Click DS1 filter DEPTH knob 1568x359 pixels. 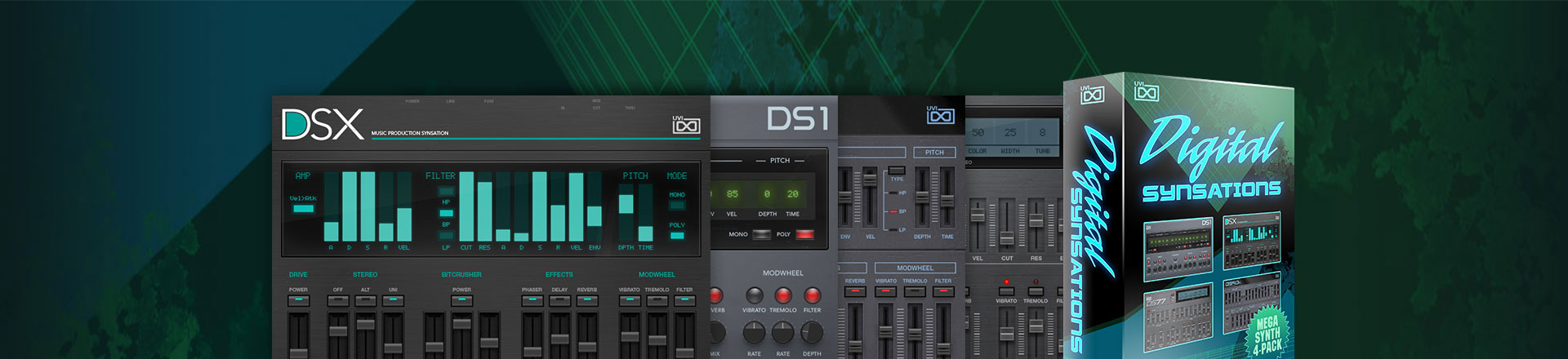click(x=812, y=331)
